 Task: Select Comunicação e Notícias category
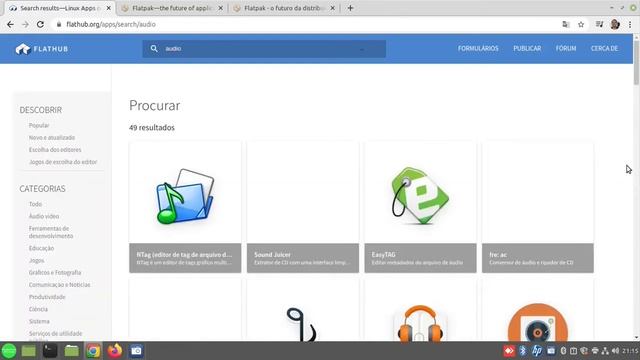click(x=60, y=285)
